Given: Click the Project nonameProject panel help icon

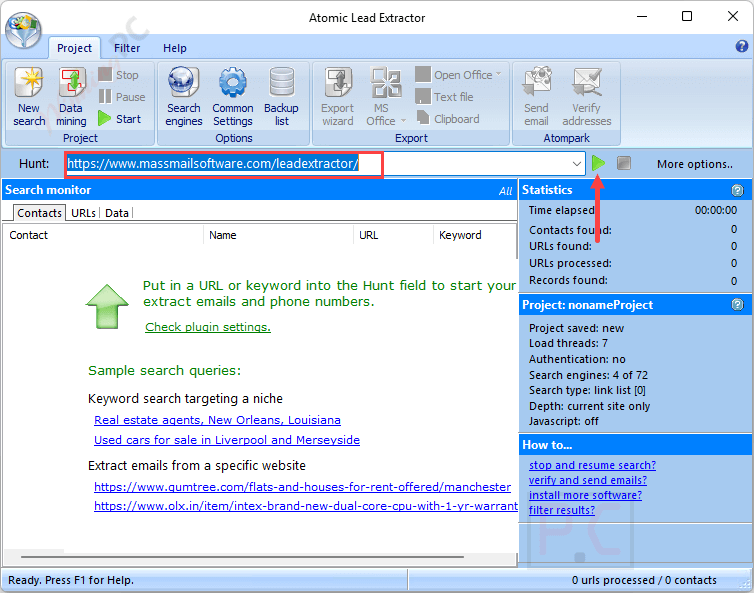Looking at the screenshot, I should tap(737, 304).
